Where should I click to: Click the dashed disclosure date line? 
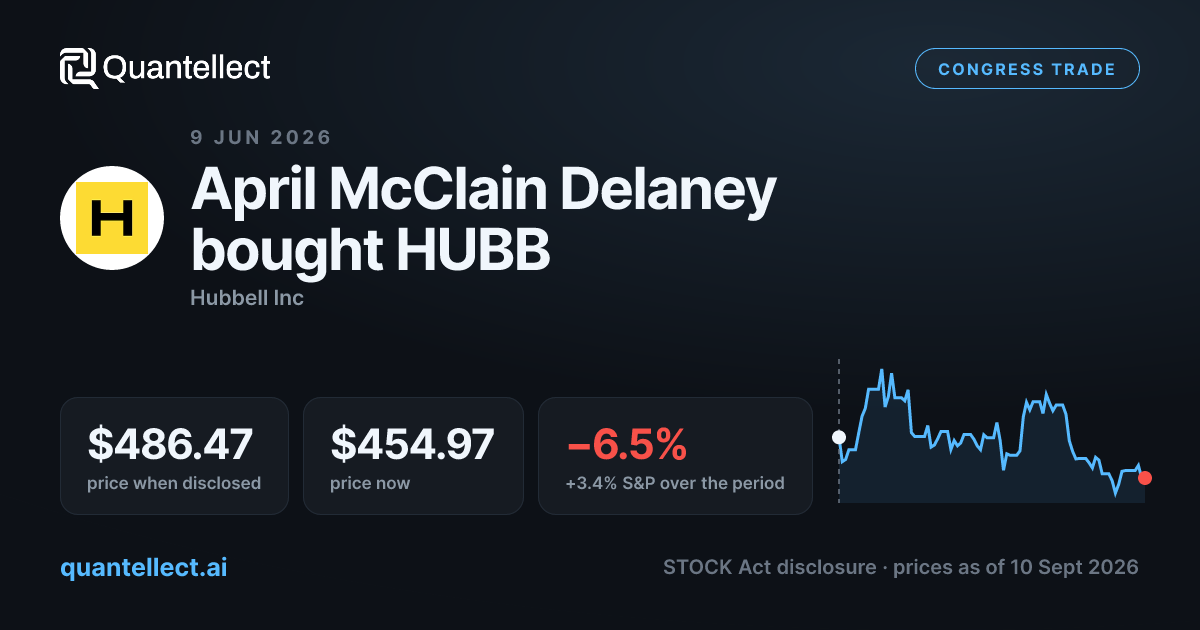pos(839,430)
